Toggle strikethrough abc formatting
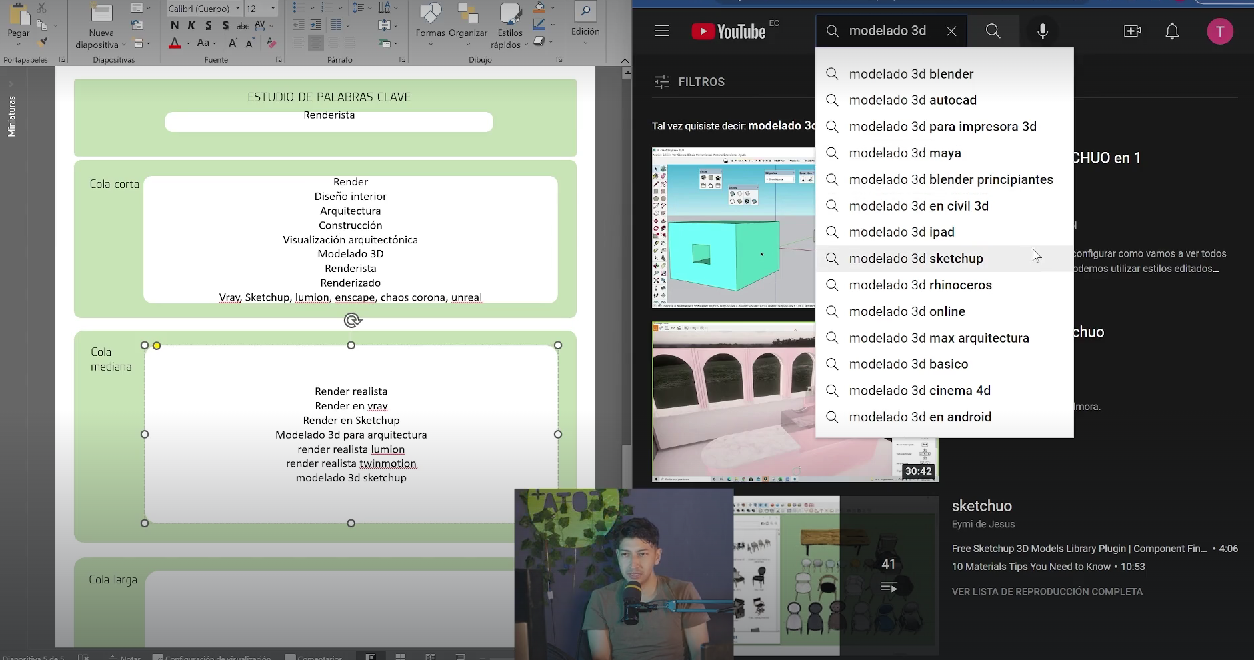Image resolution: width=1254 pixels, height=660 pixels. pyautogui.click(x=241, y=25)
